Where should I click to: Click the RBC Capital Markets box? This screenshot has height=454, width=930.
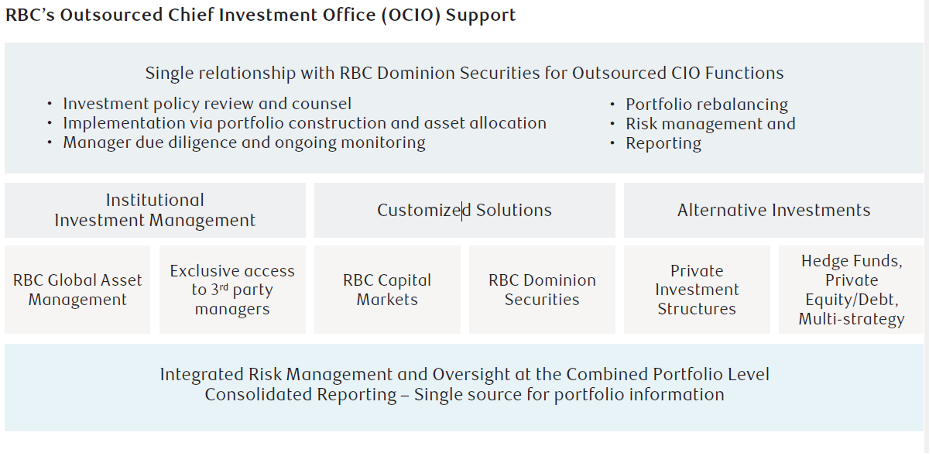tap(387, 290)
